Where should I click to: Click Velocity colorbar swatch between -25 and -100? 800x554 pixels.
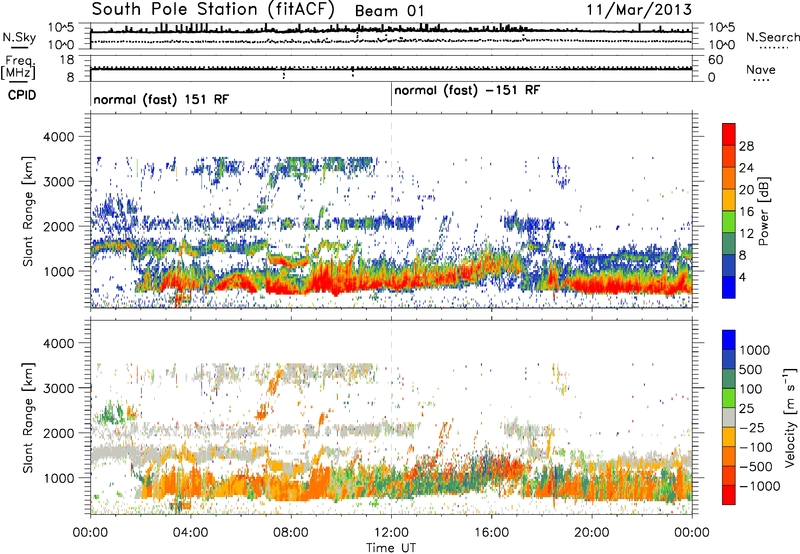coord(729,437)
